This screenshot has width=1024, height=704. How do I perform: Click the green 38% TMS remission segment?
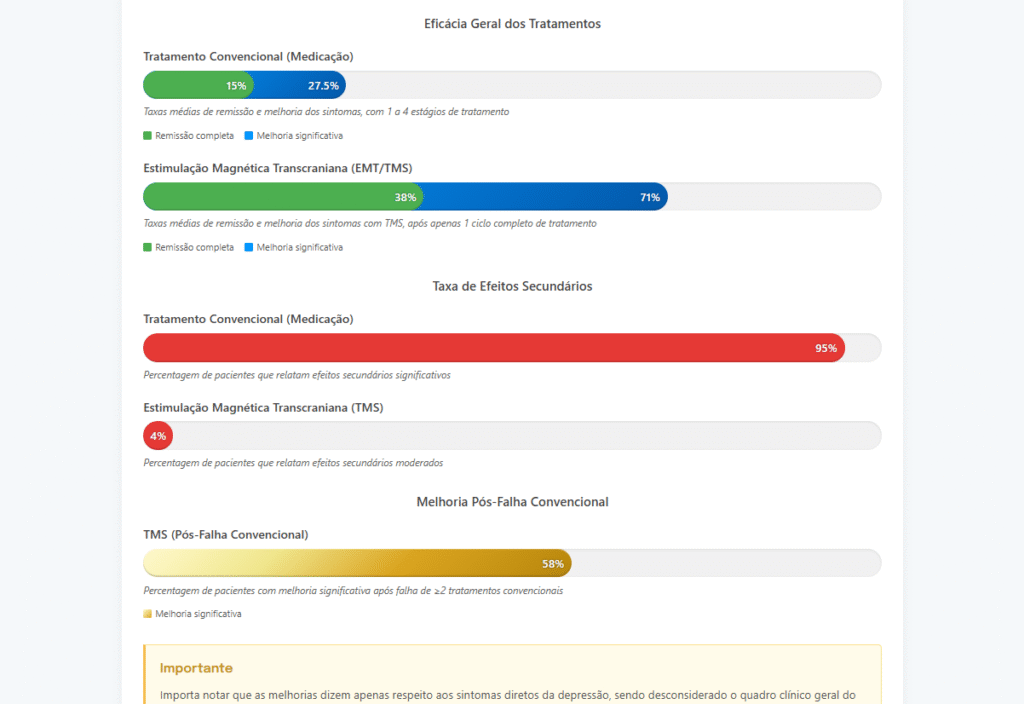tap(282, 197)
